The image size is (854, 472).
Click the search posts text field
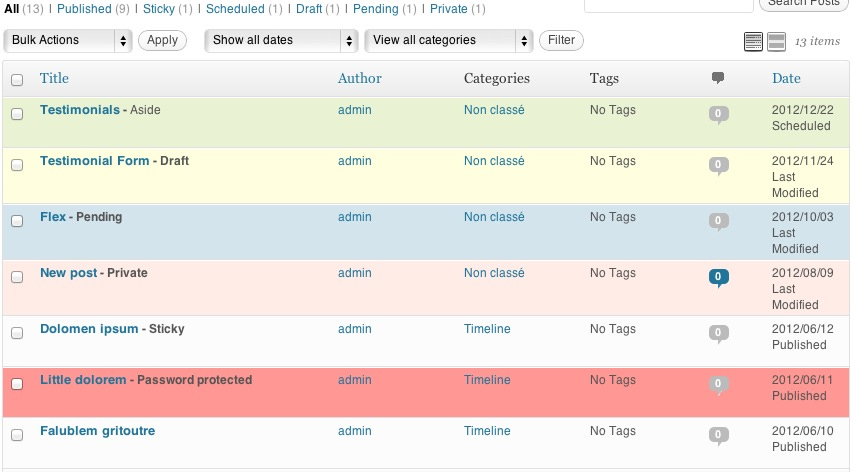pos(668,4)
